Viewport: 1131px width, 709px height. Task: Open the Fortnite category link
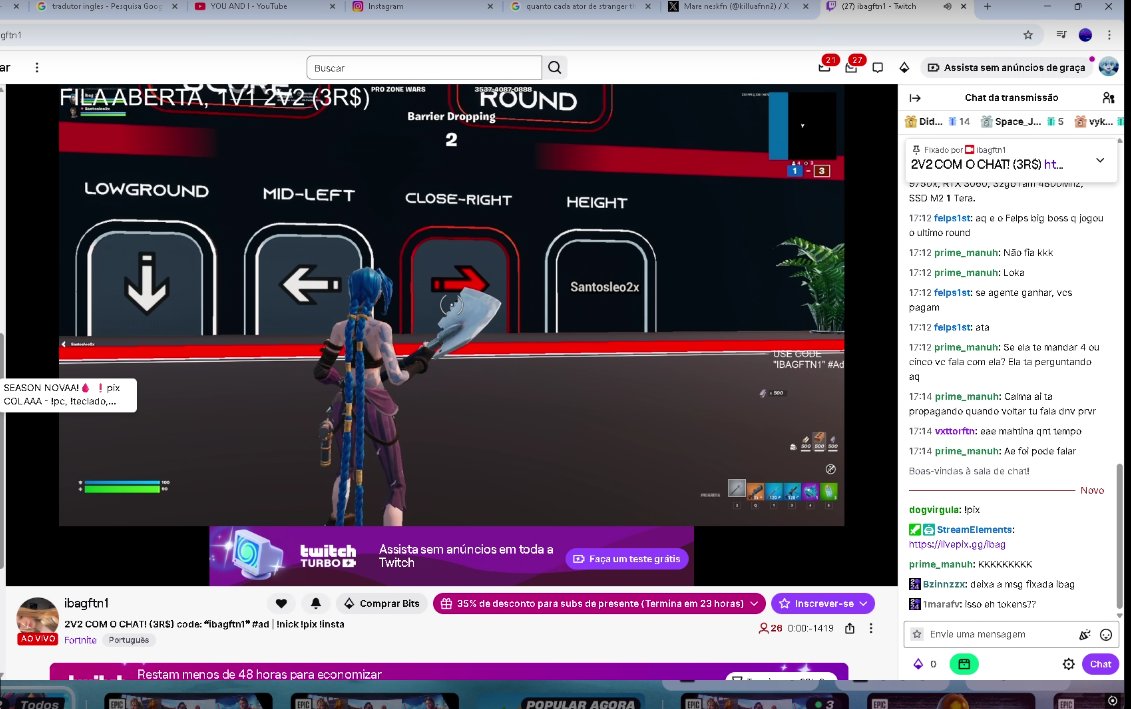(80, 640)
